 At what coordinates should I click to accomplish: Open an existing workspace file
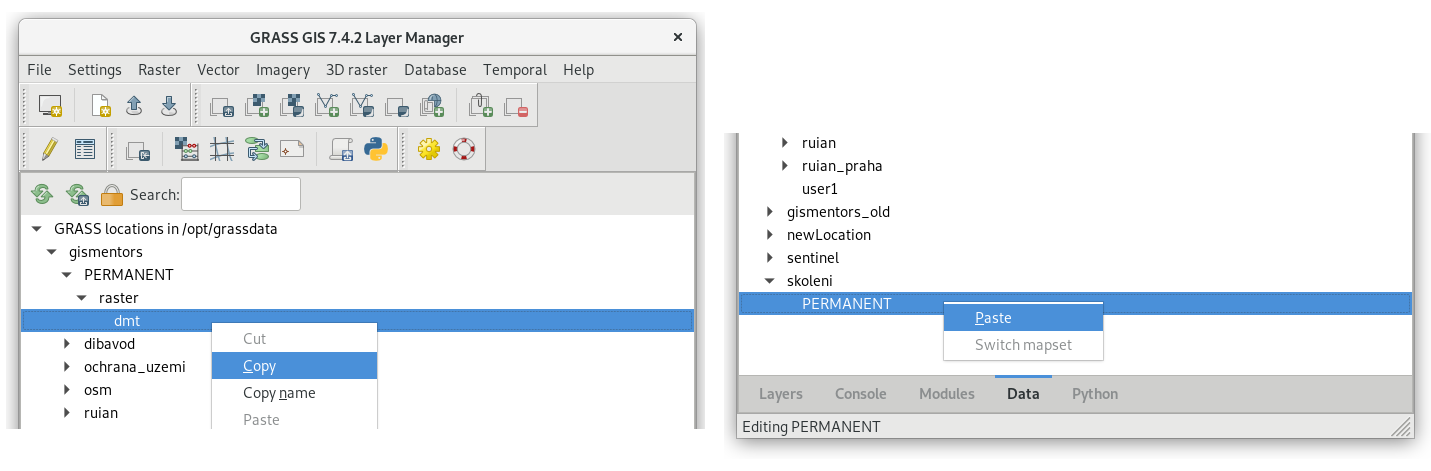(135, 106)
